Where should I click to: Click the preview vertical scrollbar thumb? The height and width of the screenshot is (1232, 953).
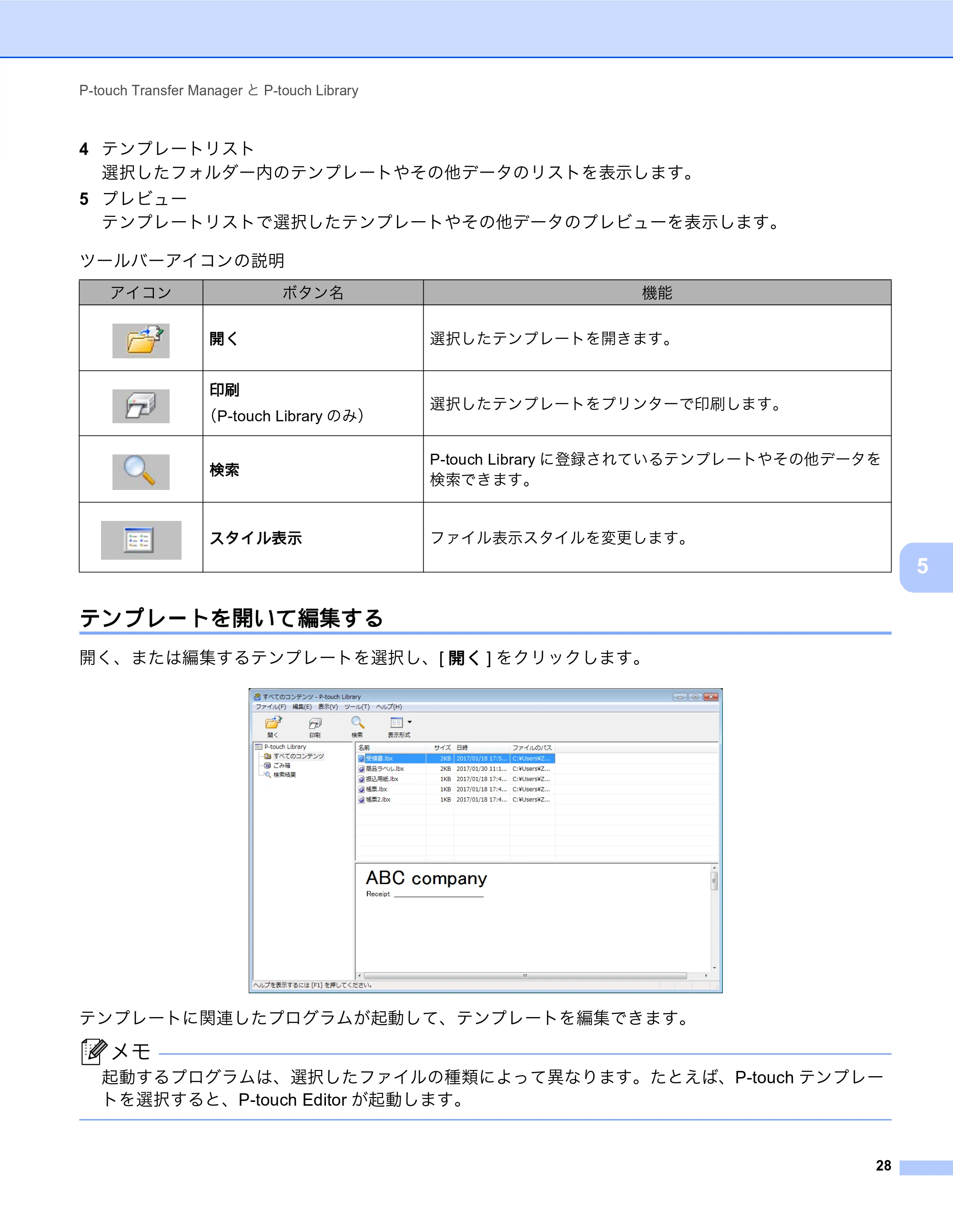pyautogui.click(x=714, y=881)
